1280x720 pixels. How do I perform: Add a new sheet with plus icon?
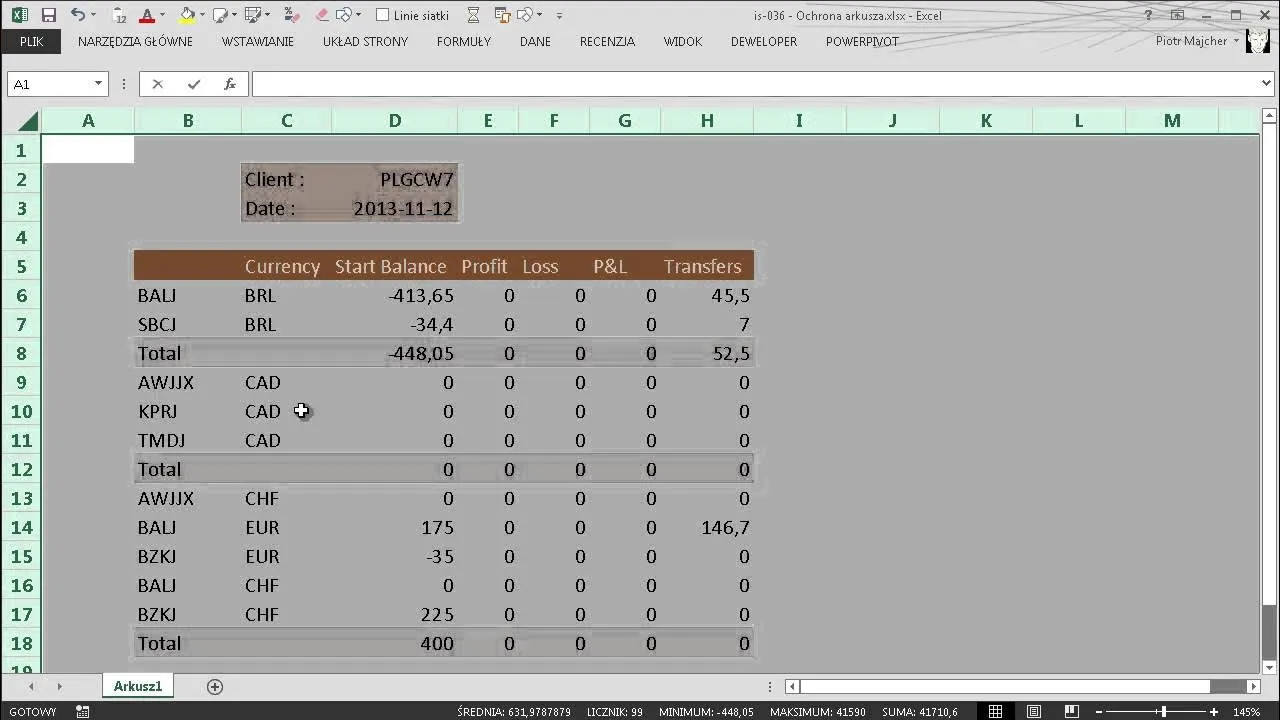coord(214,686)
